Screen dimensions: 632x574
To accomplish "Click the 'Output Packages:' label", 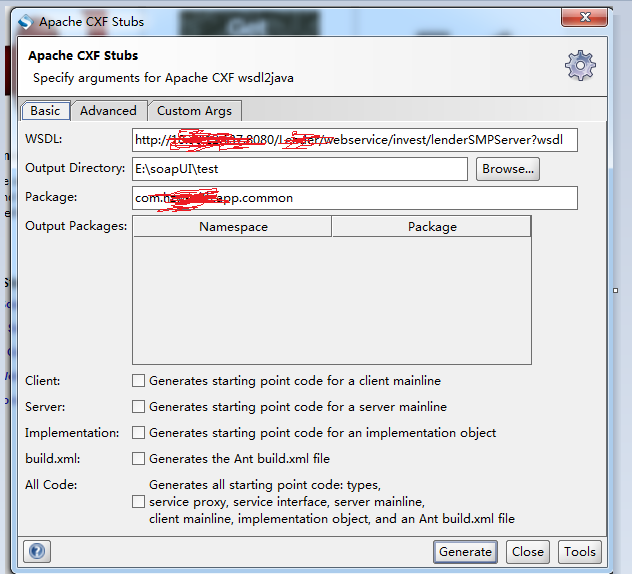I will (x=76, y=226).
